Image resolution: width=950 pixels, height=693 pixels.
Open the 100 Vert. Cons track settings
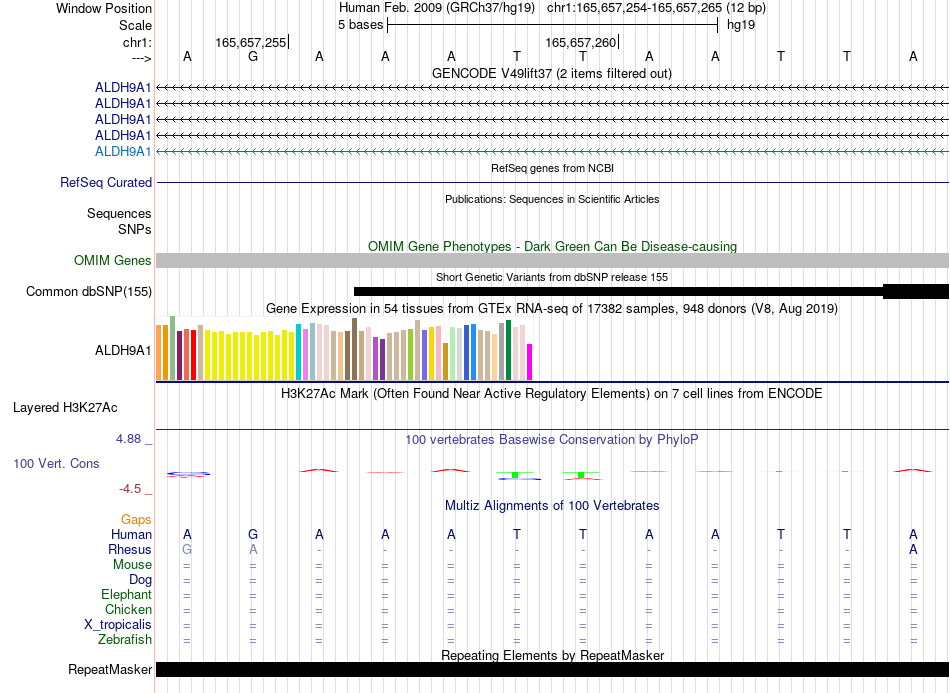(56, 463)
